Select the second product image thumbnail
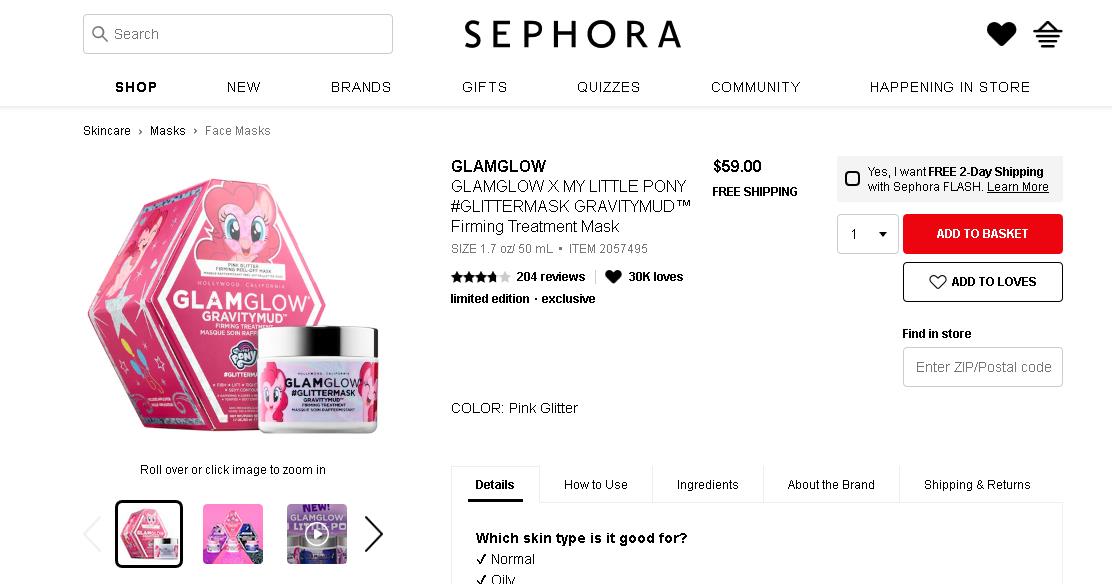This screenshot has height=584, width=1112. coord(233,534)
